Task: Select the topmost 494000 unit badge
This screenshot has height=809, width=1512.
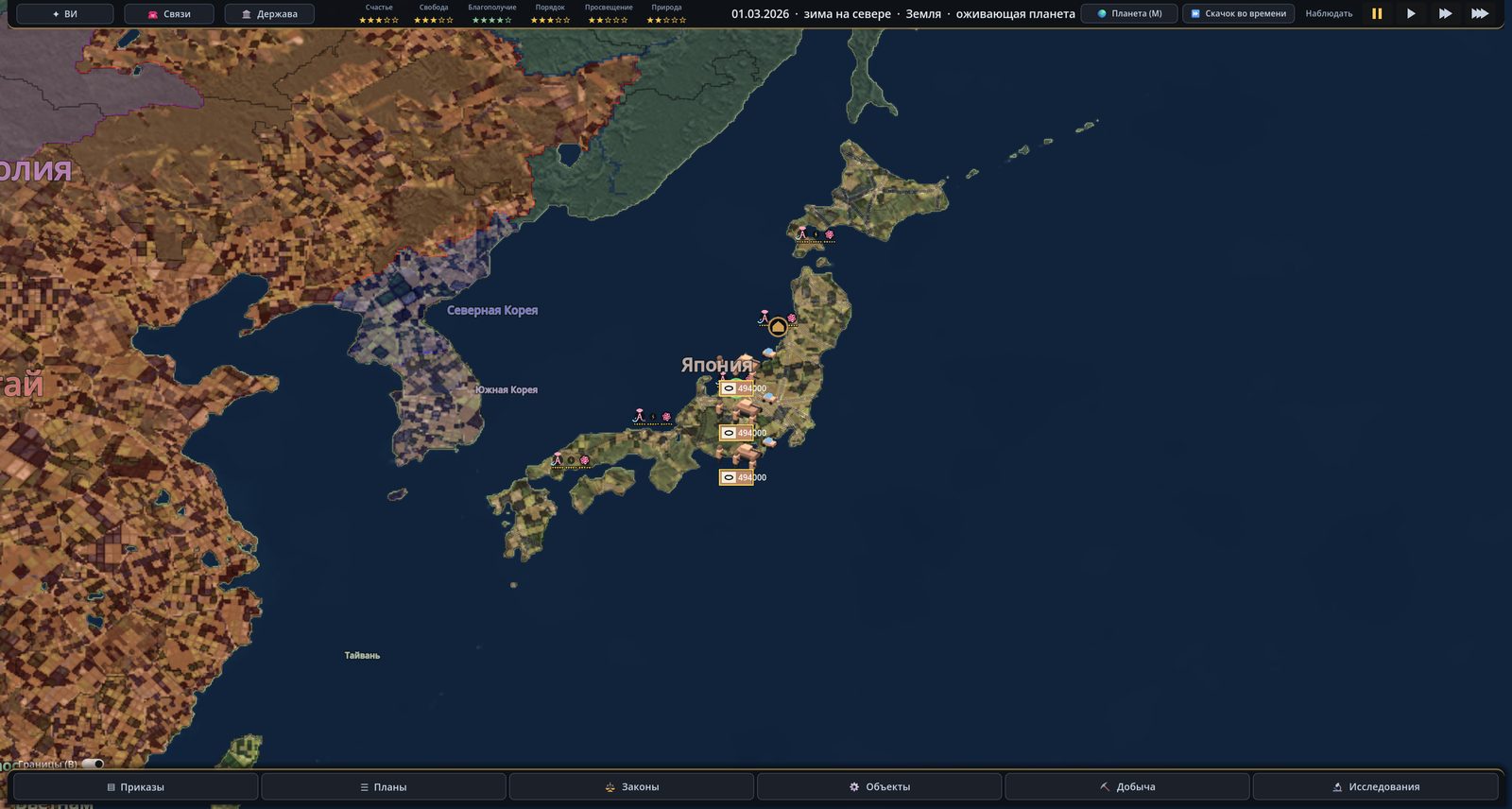Action: tap(736, 388)
